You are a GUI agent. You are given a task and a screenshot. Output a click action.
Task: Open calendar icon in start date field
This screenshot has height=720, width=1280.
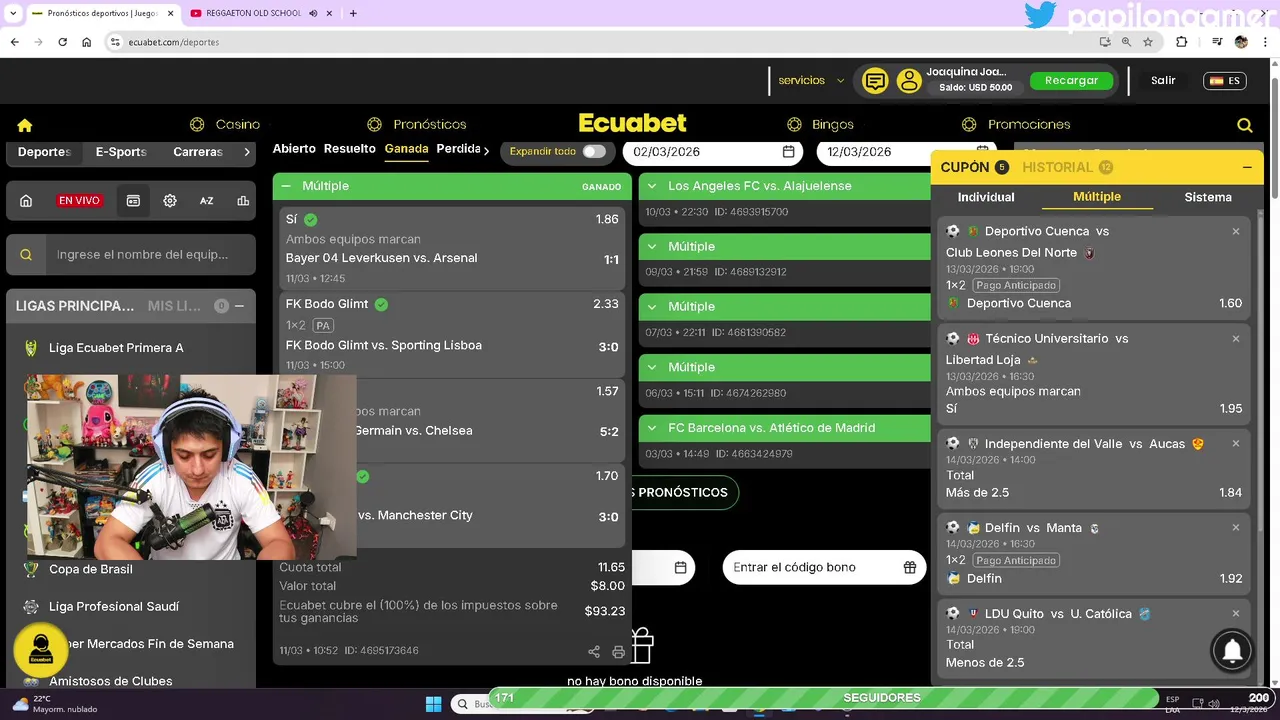pyautogui.click(x=788, y=152)
